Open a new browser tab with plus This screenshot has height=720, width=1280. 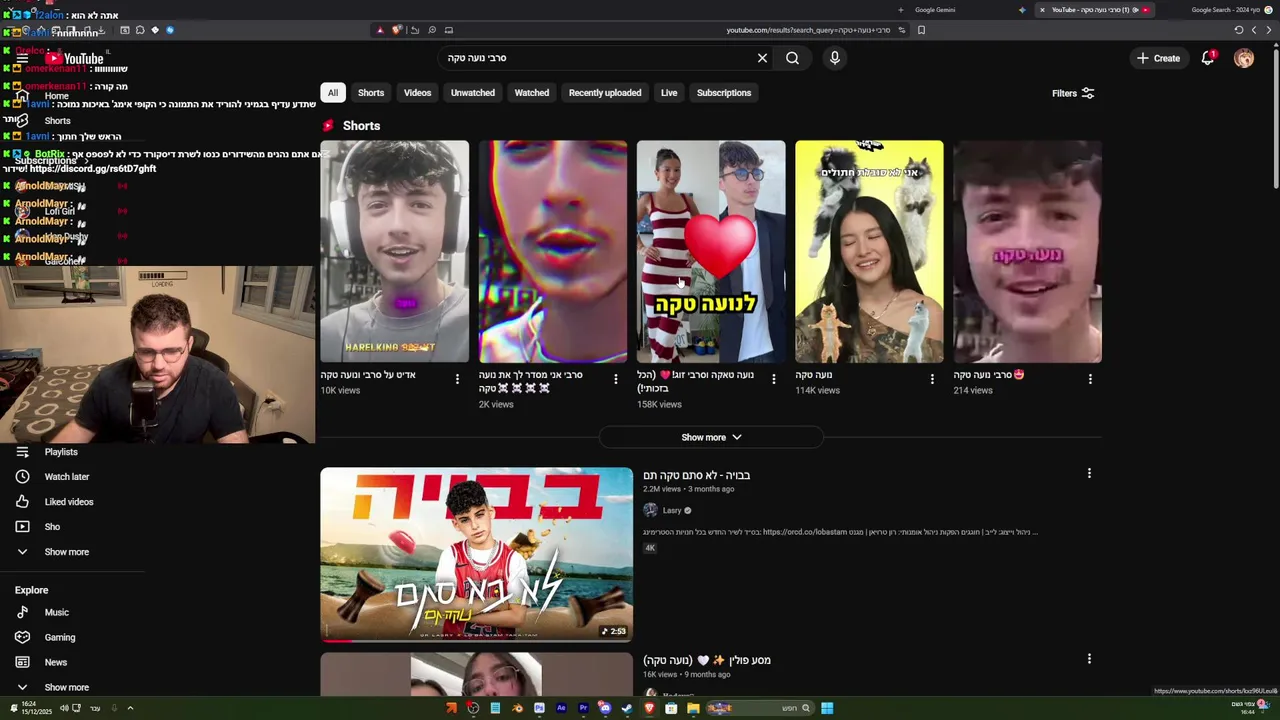tap(900, 10)
